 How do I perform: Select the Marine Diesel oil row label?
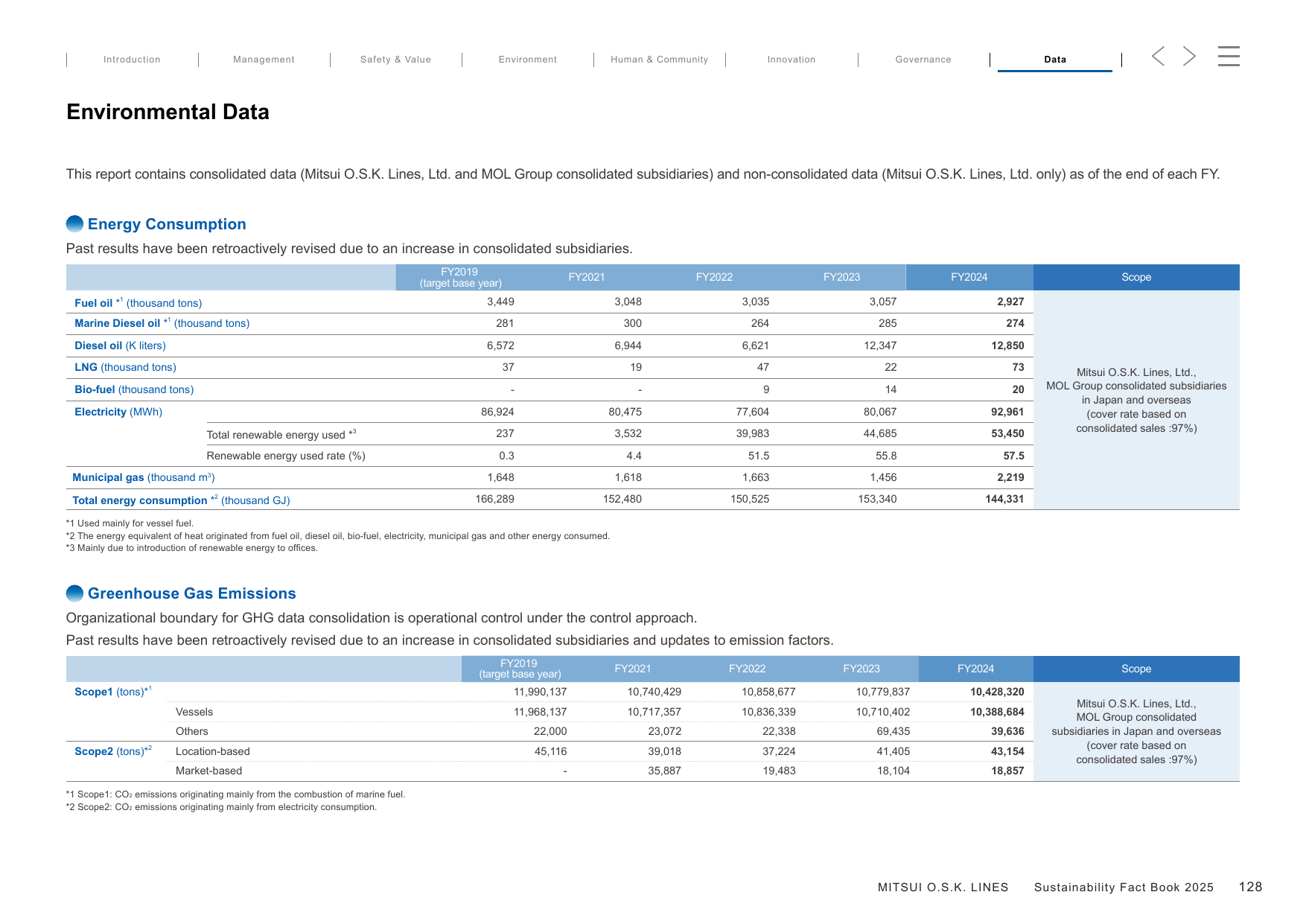pos(162,323)
